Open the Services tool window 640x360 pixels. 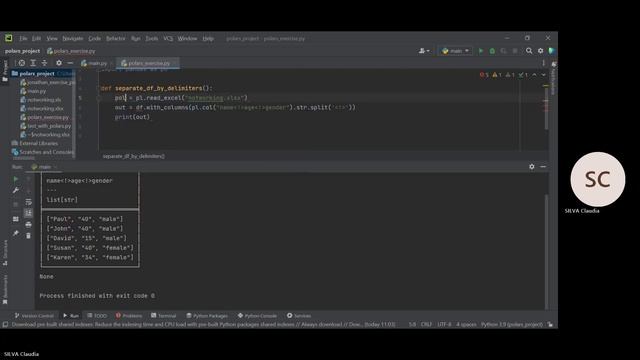pyautogui.click(x=299, y=316)
